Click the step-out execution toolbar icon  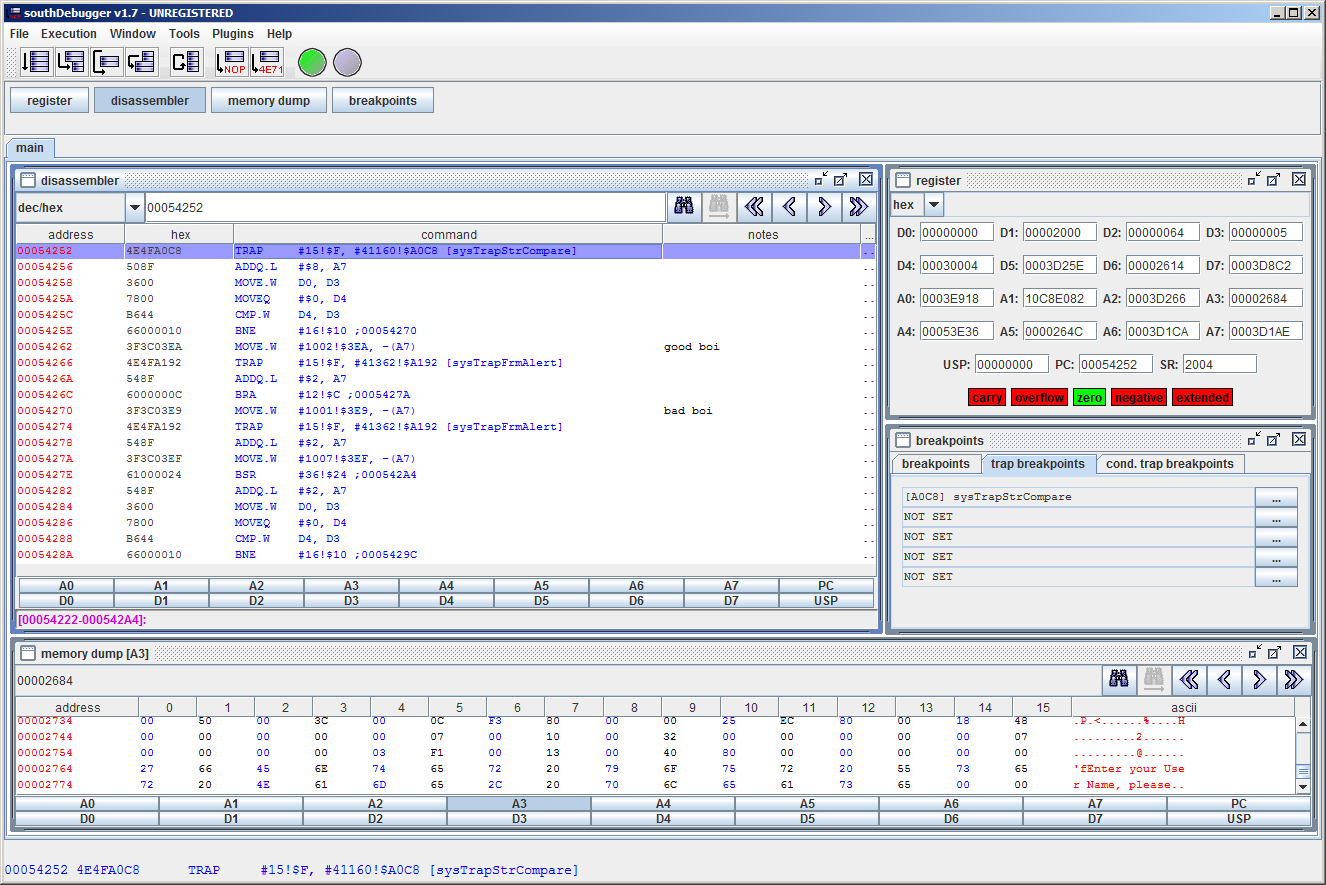click(141, 62)
